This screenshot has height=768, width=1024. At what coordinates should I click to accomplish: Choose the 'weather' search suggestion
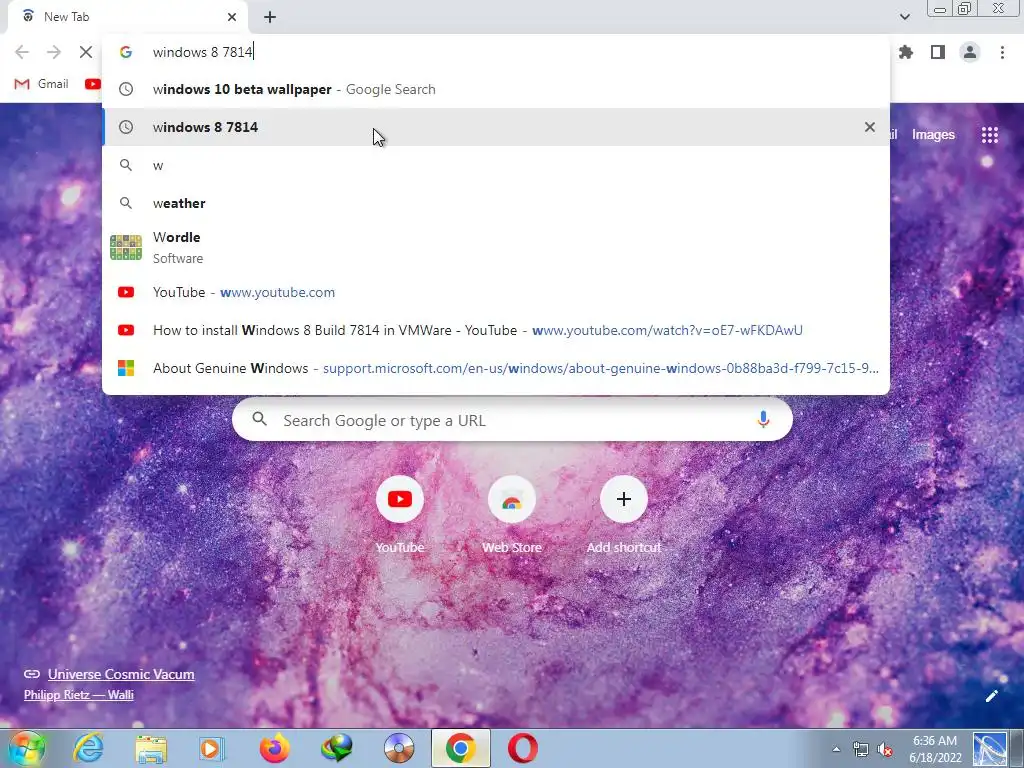coord(496,203)
